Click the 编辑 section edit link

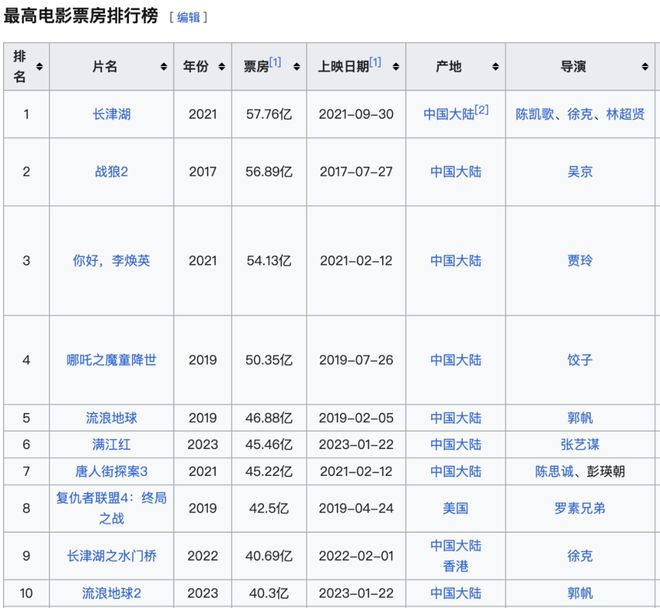189,17
